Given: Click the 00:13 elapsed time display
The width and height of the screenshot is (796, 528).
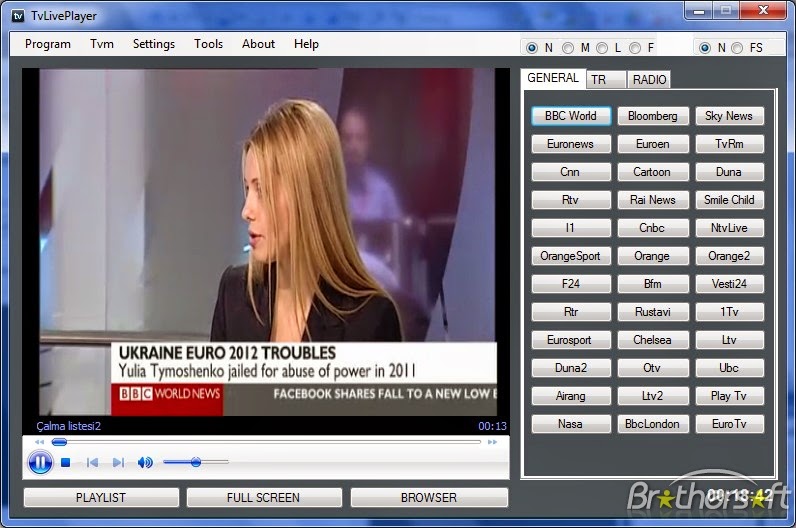Looking at the screenshot, I should 492,426.
